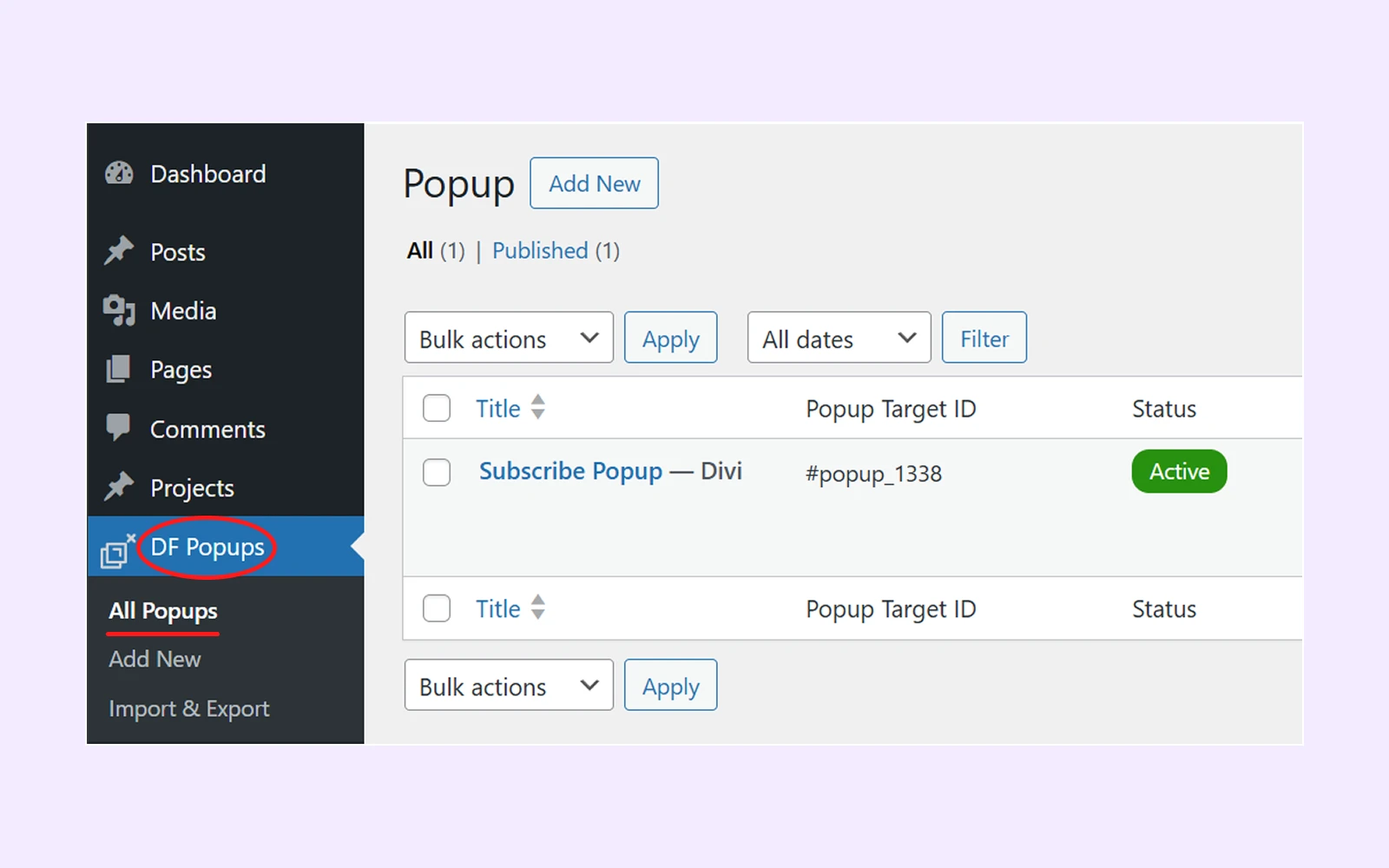Screen dimensions: 1389x868
Task: Click the DF Popups sidebar icon
Action: pos(117,550)
